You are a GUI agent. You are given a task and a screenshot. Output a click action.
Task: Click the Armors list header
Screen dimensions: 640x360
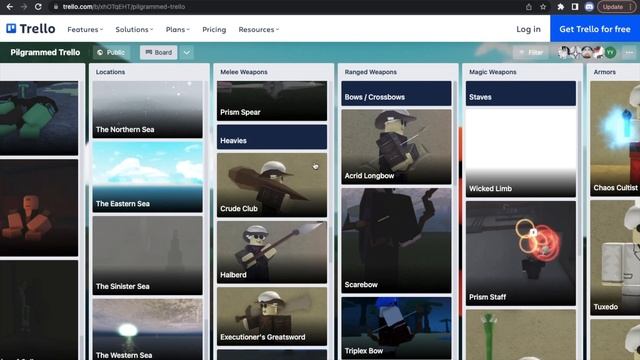click(604, 72)
